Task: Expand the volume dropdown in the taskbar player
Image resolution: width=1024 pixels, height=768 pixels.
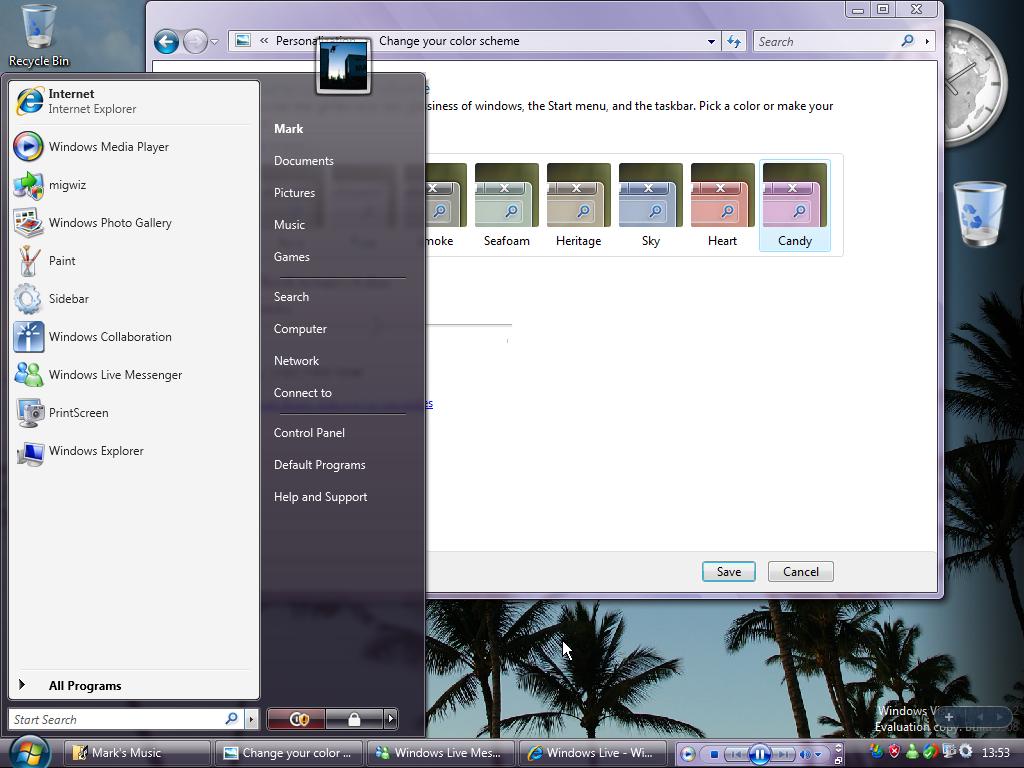Action: coord(818,754)
